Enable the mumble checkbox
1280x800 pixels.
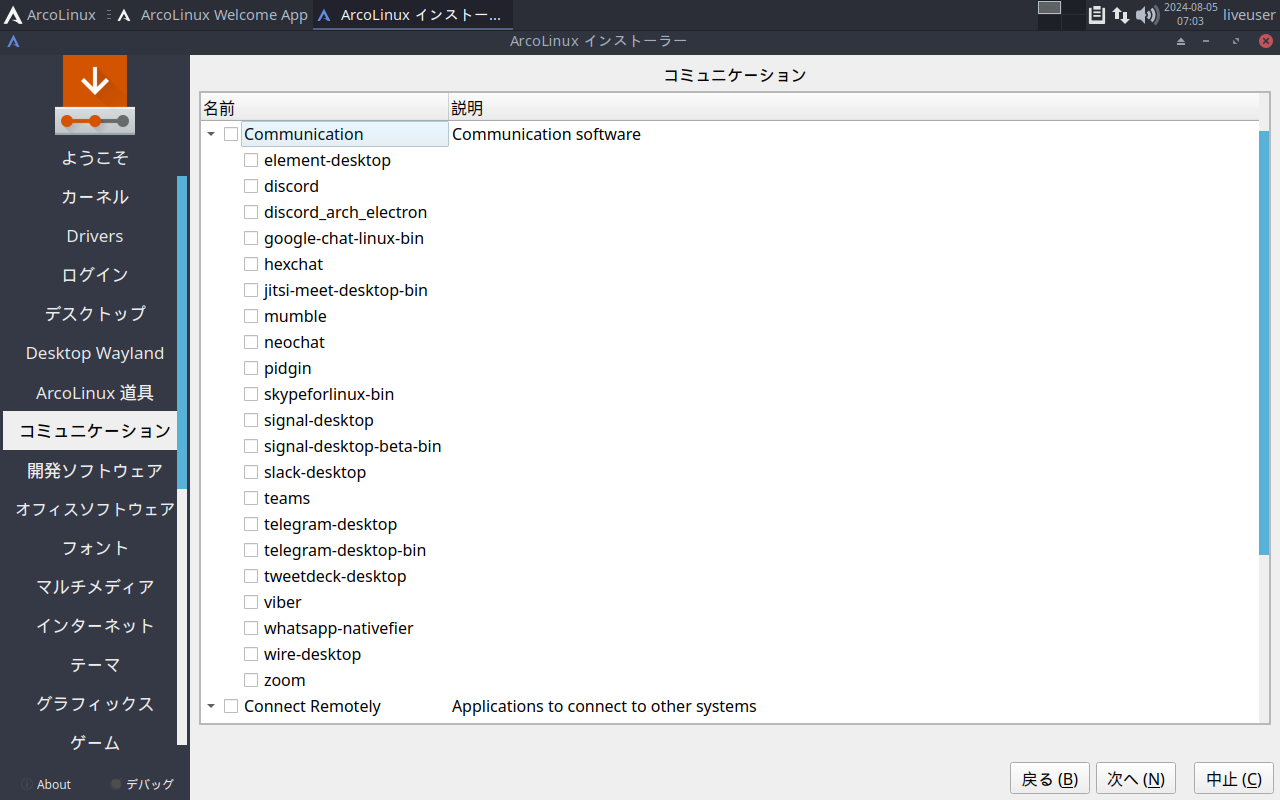(251, 316)
